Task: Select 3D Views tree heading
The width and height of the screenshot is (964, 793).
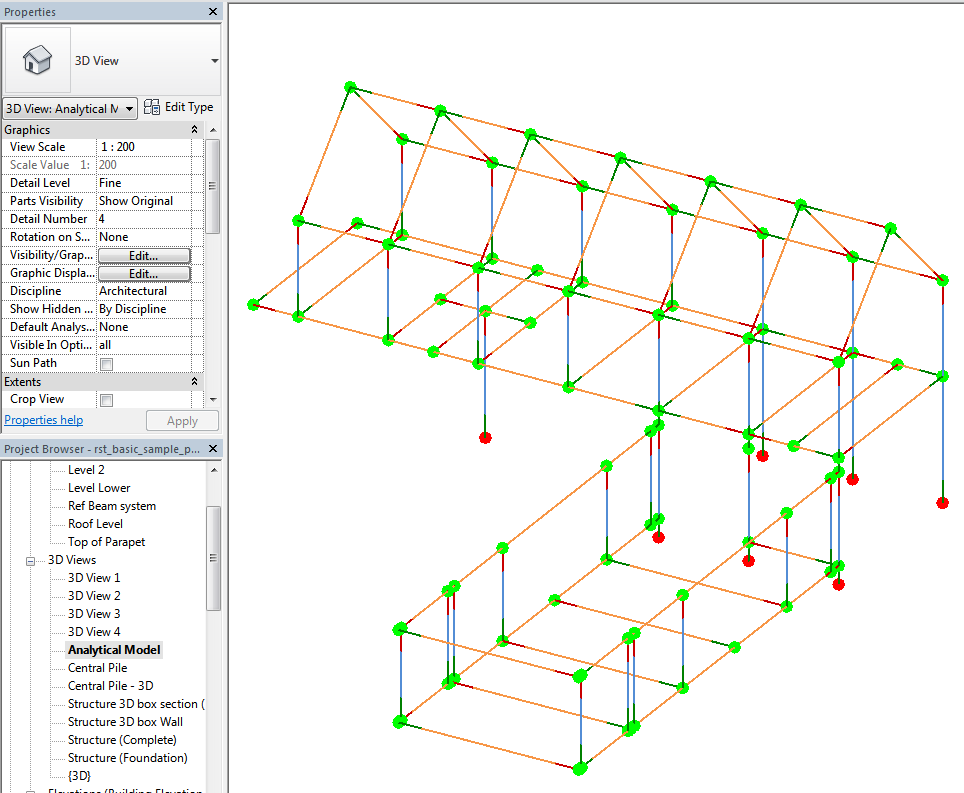Action: click(x=72, y=560)
